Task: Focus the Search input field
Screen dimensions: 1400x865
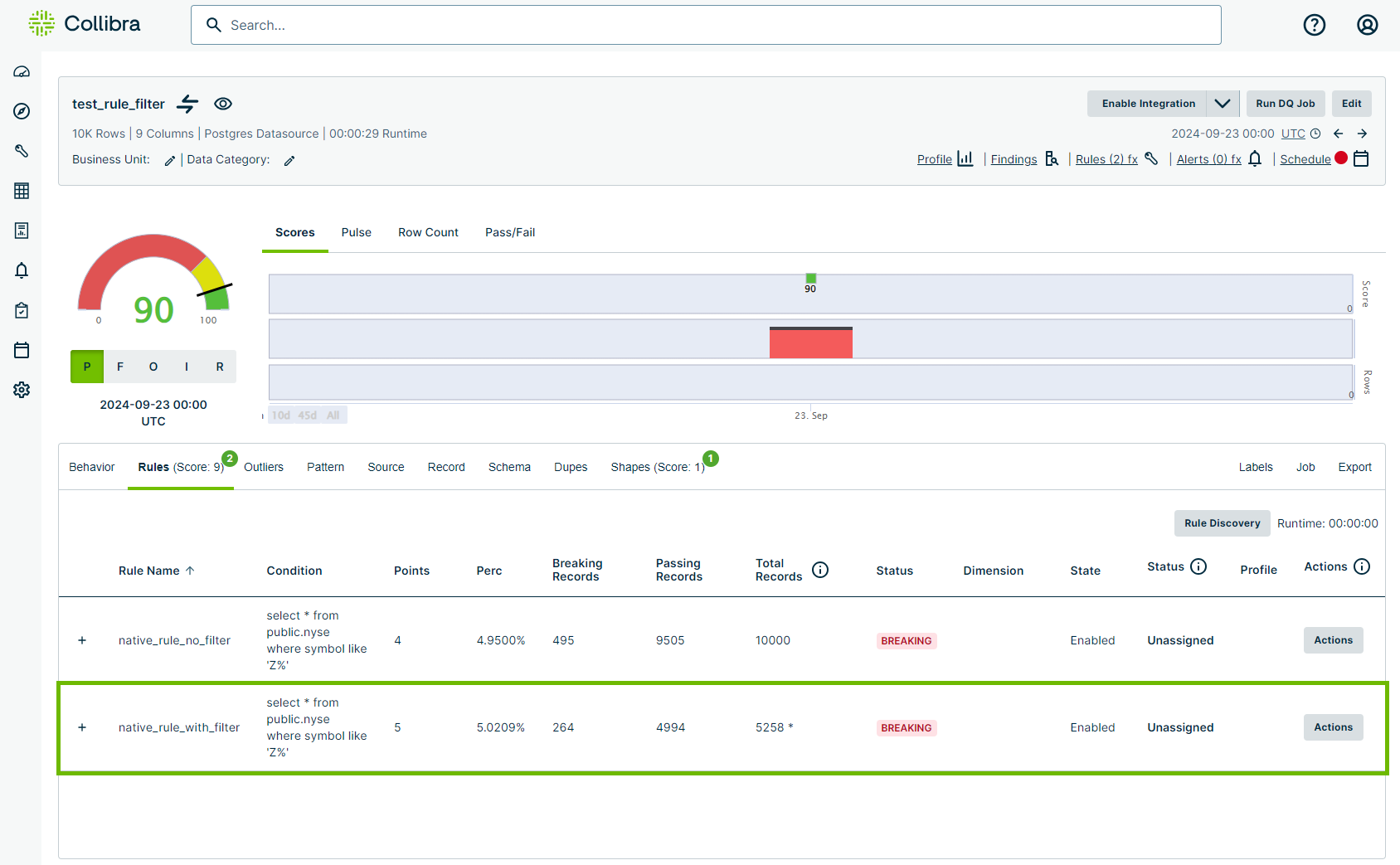Action: (x=706, y=25)
